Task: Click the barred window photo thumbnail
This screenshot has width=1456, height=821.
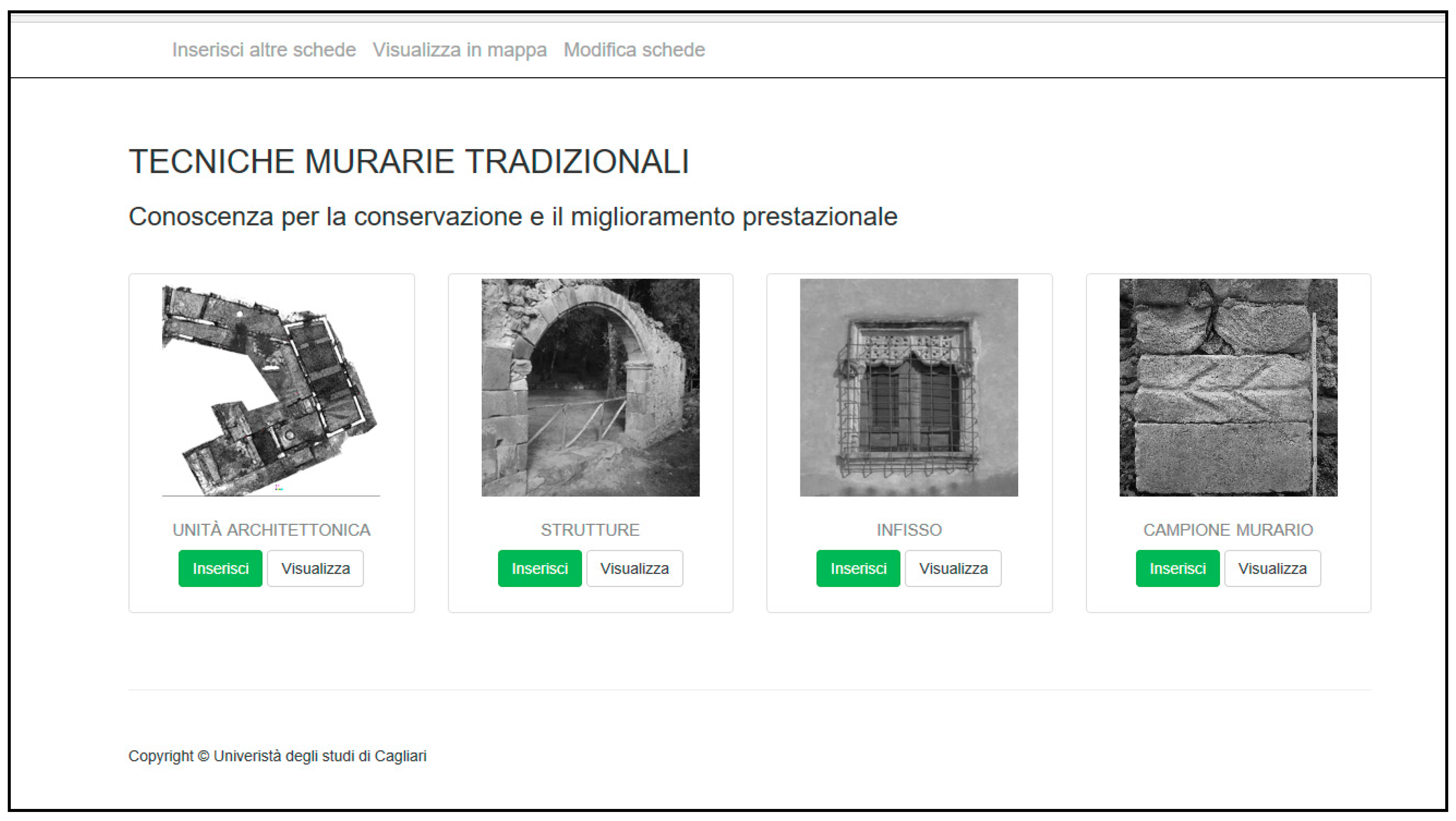Action: [909, 388]
